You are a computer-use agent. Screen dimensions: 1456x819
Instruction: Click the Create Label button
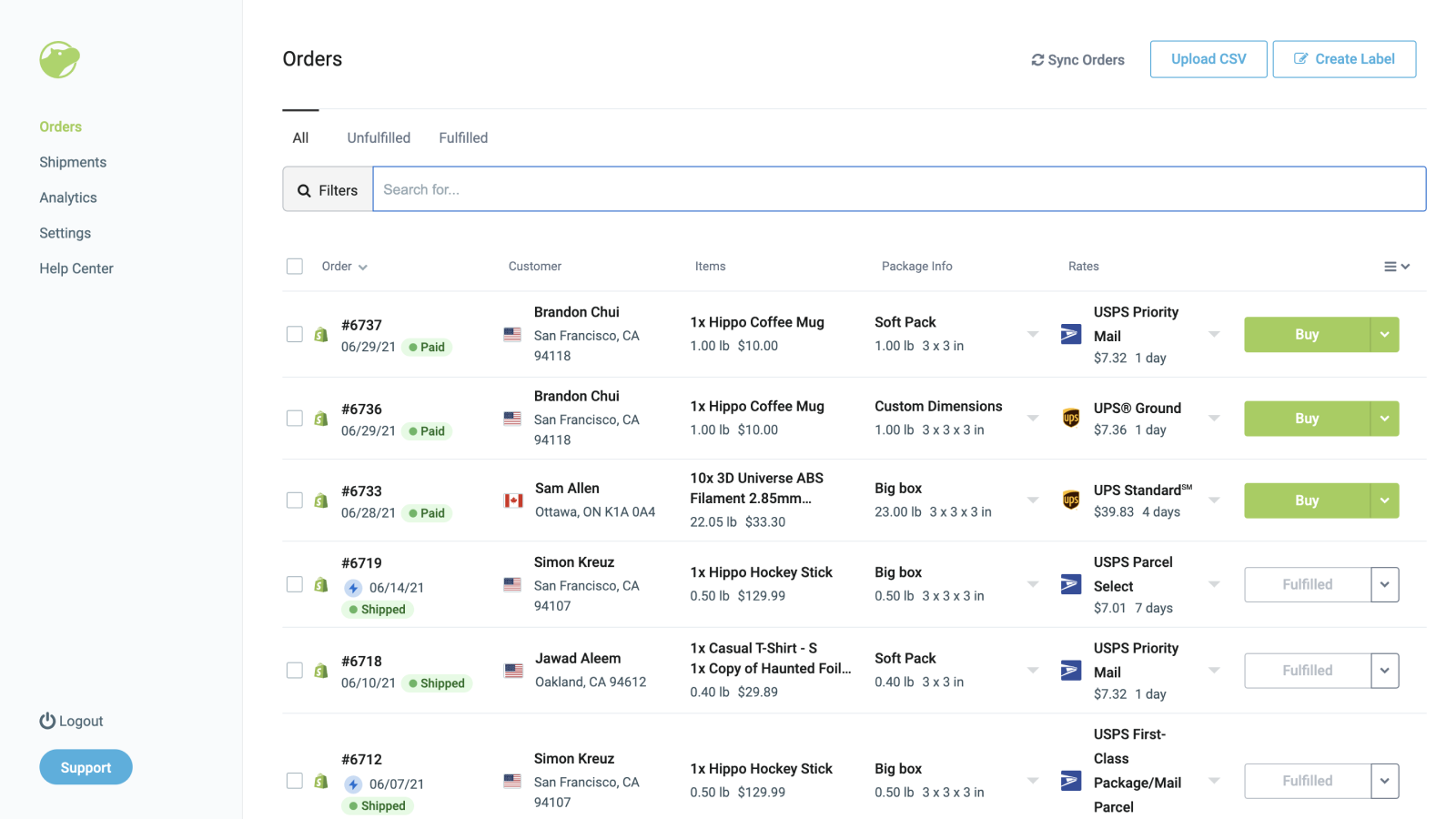[x=1344, y=58]
